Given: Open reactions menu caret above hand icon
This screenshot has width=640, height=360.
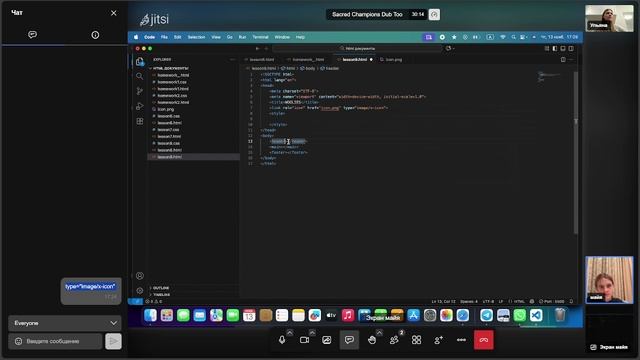Looking at the screenshot, I should [379, 333].
